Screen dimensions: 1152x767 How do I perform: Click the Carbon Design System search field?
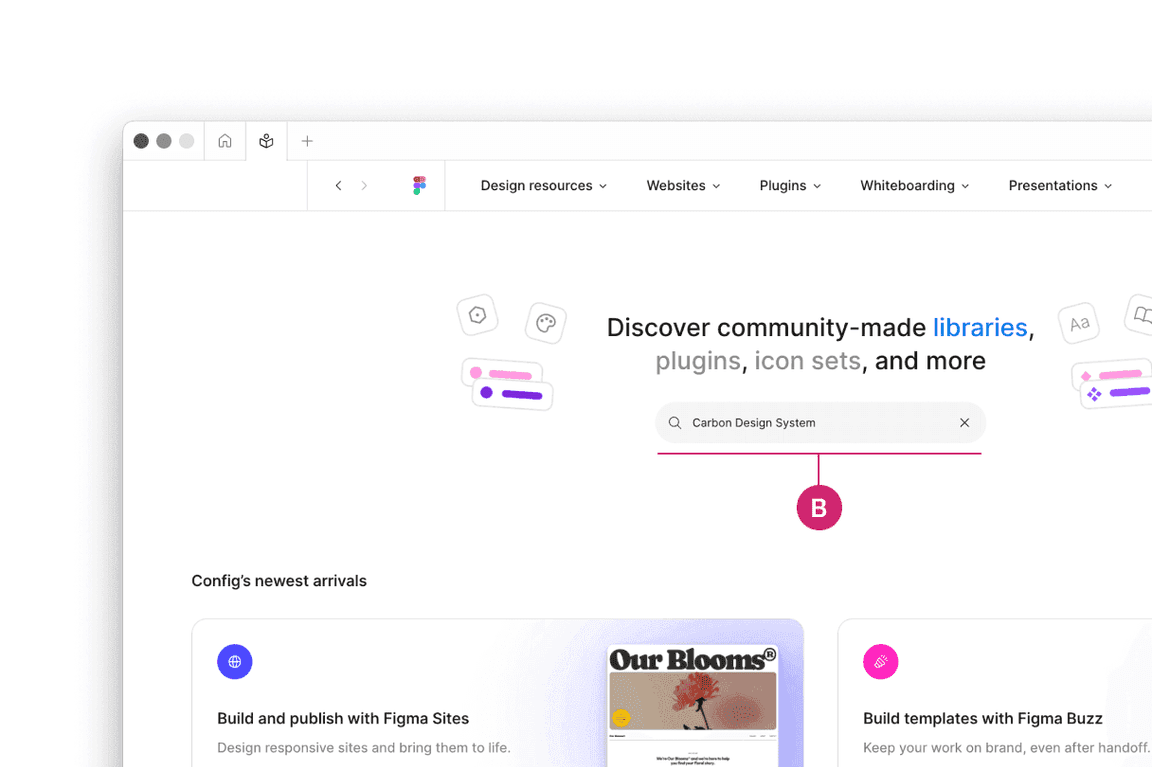[x=815, y=423]
